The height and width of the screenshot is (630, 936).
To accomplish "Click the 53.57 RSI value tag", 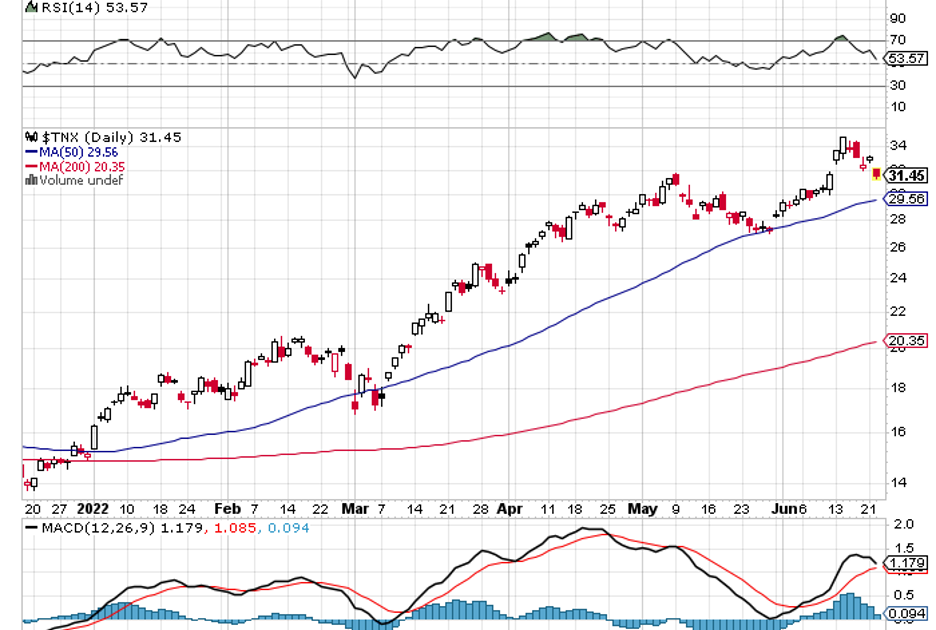I will pyautogui.click(x=908, y=59).
